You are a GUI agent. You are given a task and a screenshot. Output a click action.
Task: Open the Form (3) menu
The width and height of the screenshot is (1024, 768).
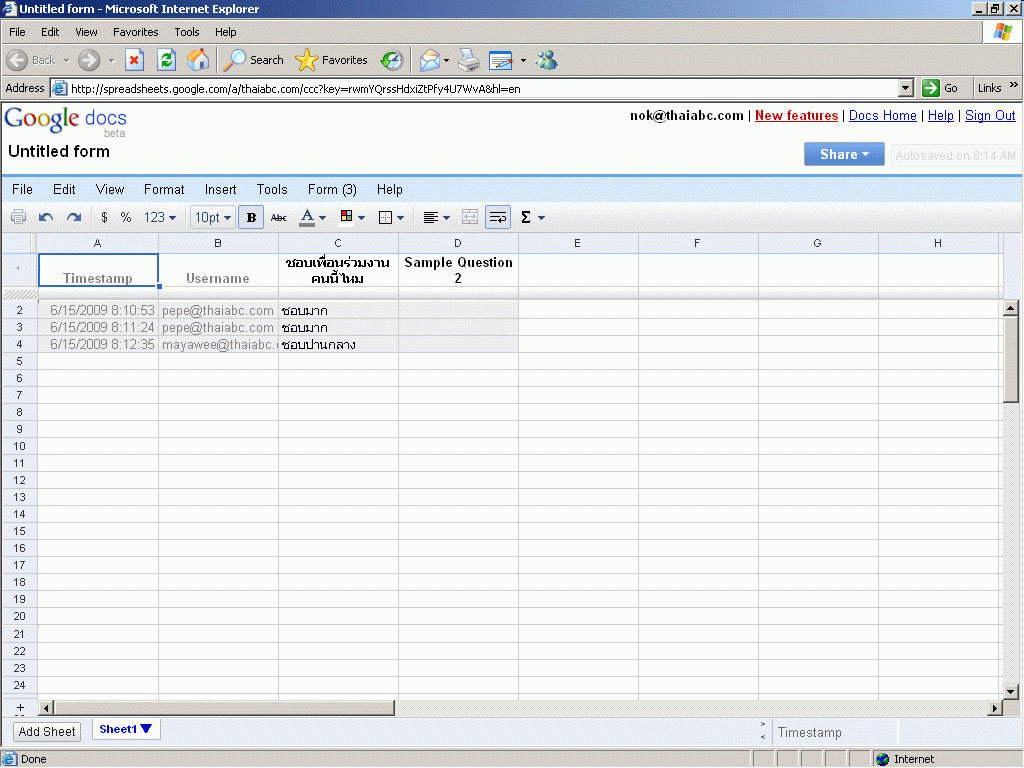click(x=332, y=189)
